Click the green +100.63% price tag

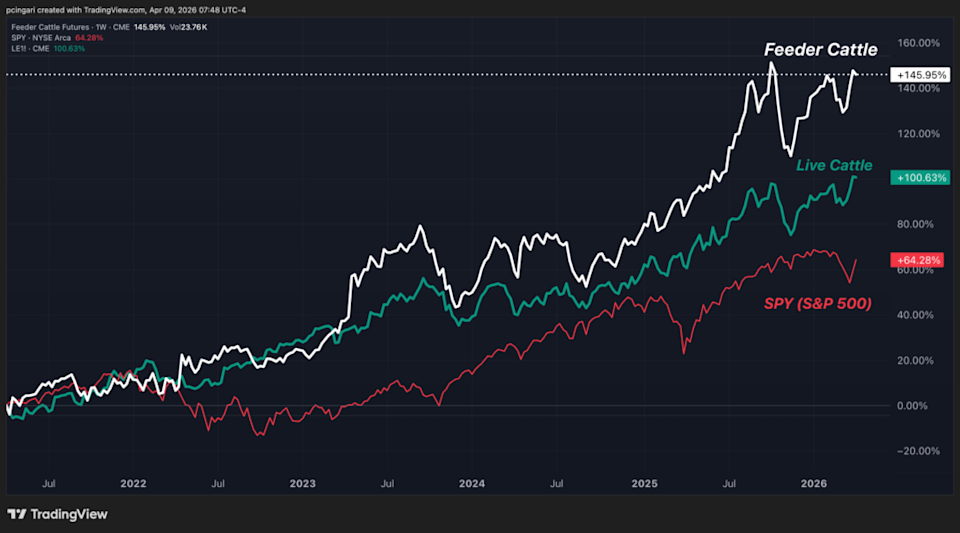click(918, 177)
